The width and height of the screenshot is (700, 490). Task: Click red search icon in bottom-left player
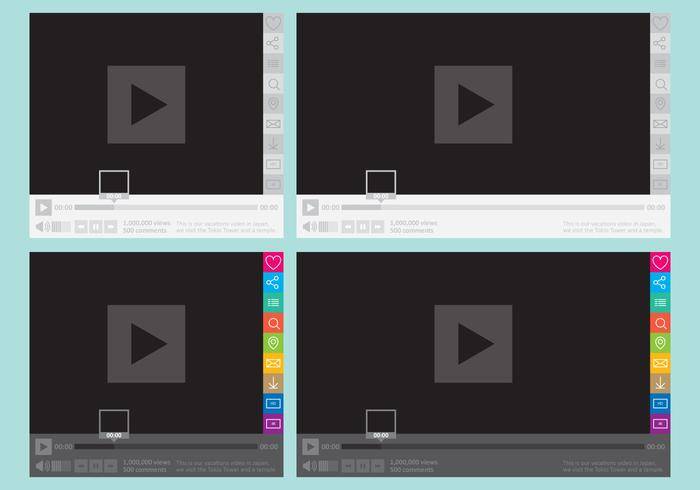(x=273, y=323)
